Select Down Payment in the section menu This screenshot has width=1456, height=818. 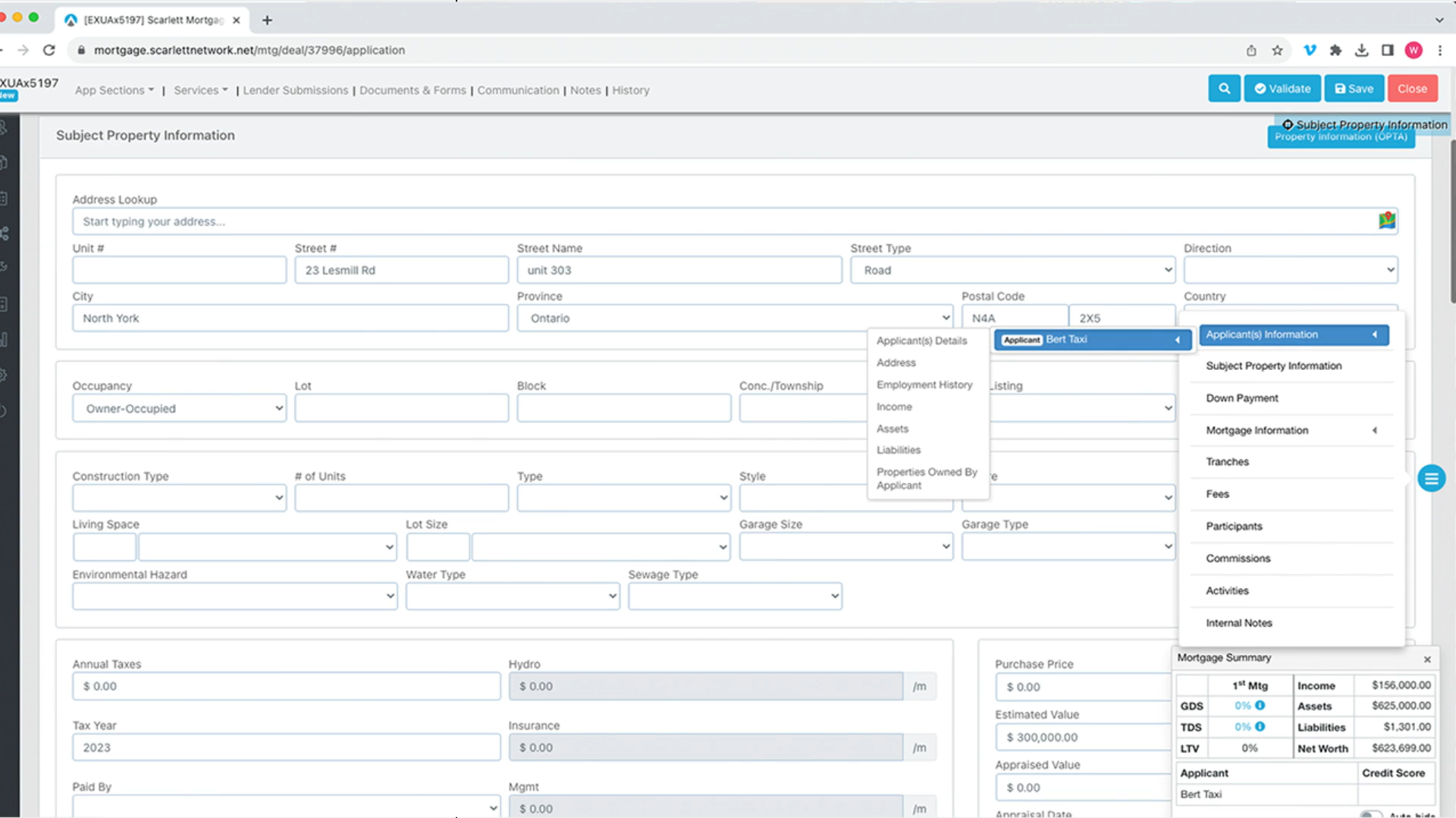tap(1241, 398)
